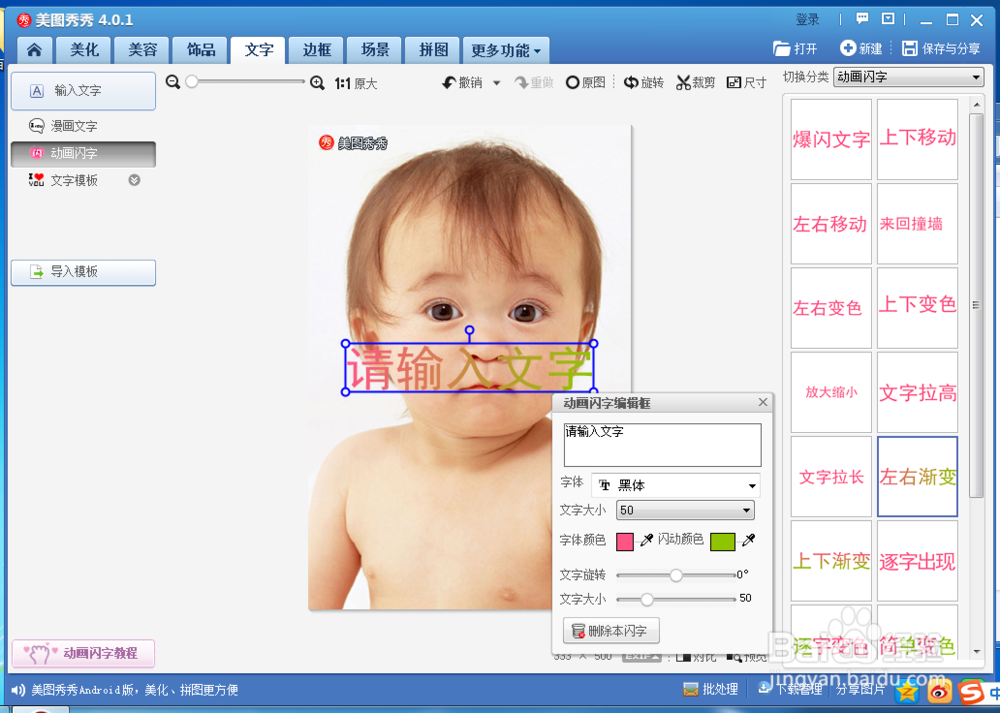Select the 左右渐变 animation effect thumbnail
This screenshot has height=713, width=1000.
click(916, 477)
